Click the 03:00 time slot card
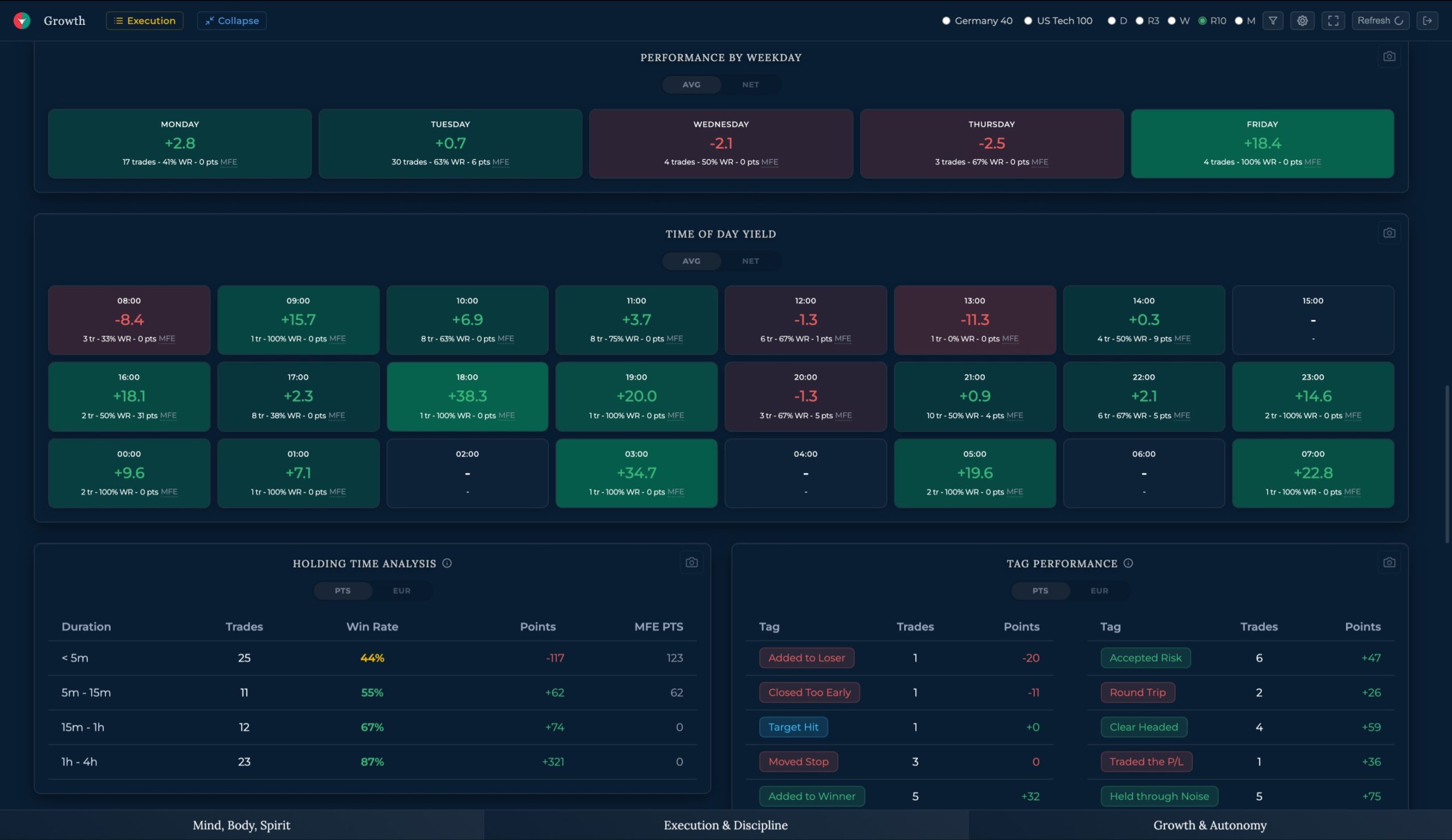Screen dimensions: 1452x840 (x=636, y=473)
